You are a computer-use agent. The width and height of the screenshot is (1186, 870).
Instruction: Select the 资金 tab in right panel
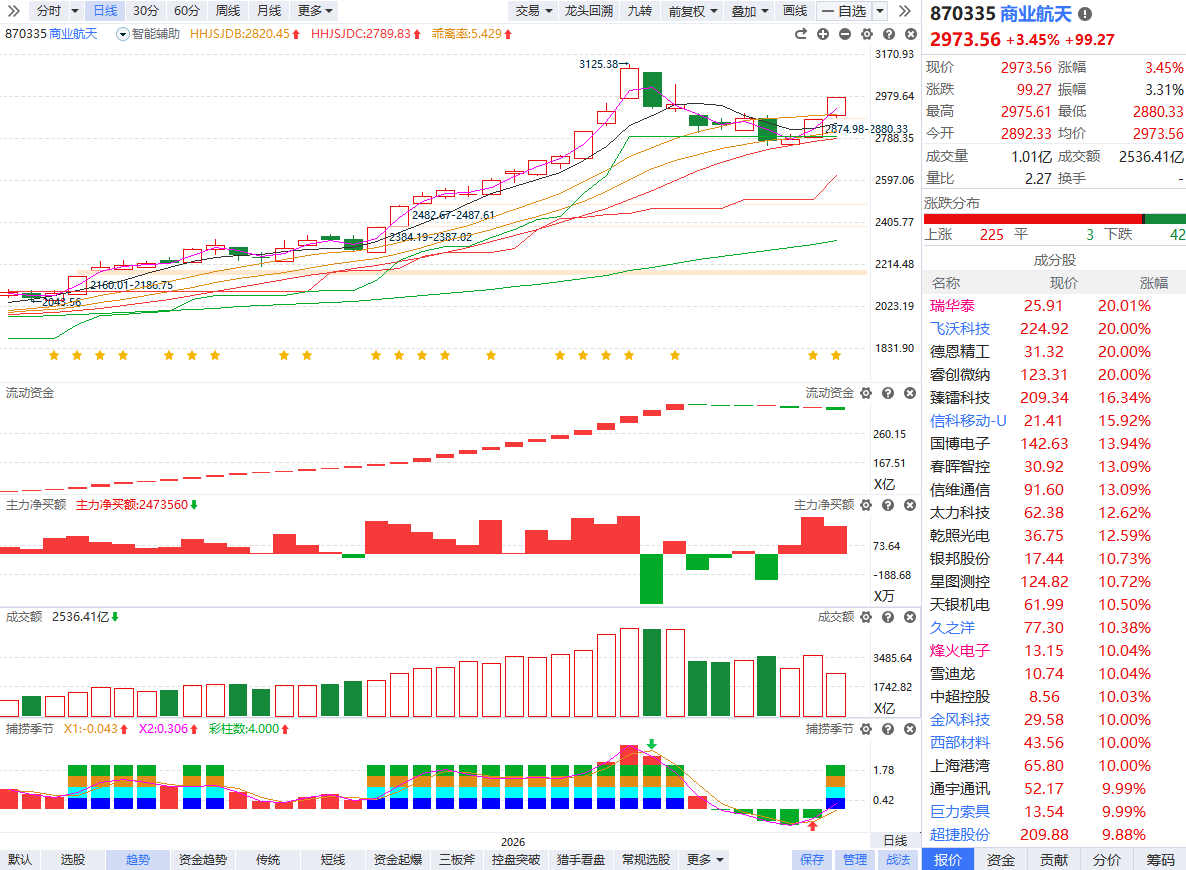pos(1001,860)
